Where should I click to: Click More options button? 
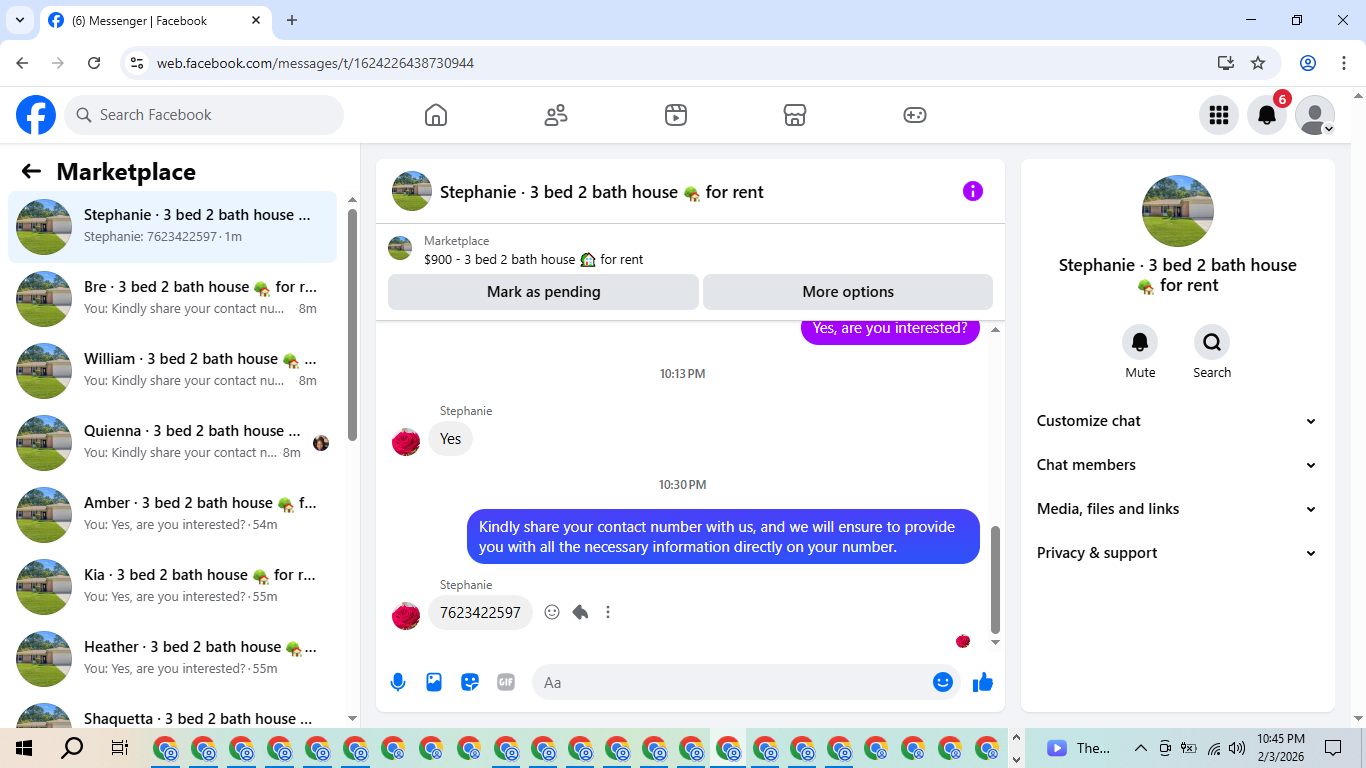tap(848, 292)
